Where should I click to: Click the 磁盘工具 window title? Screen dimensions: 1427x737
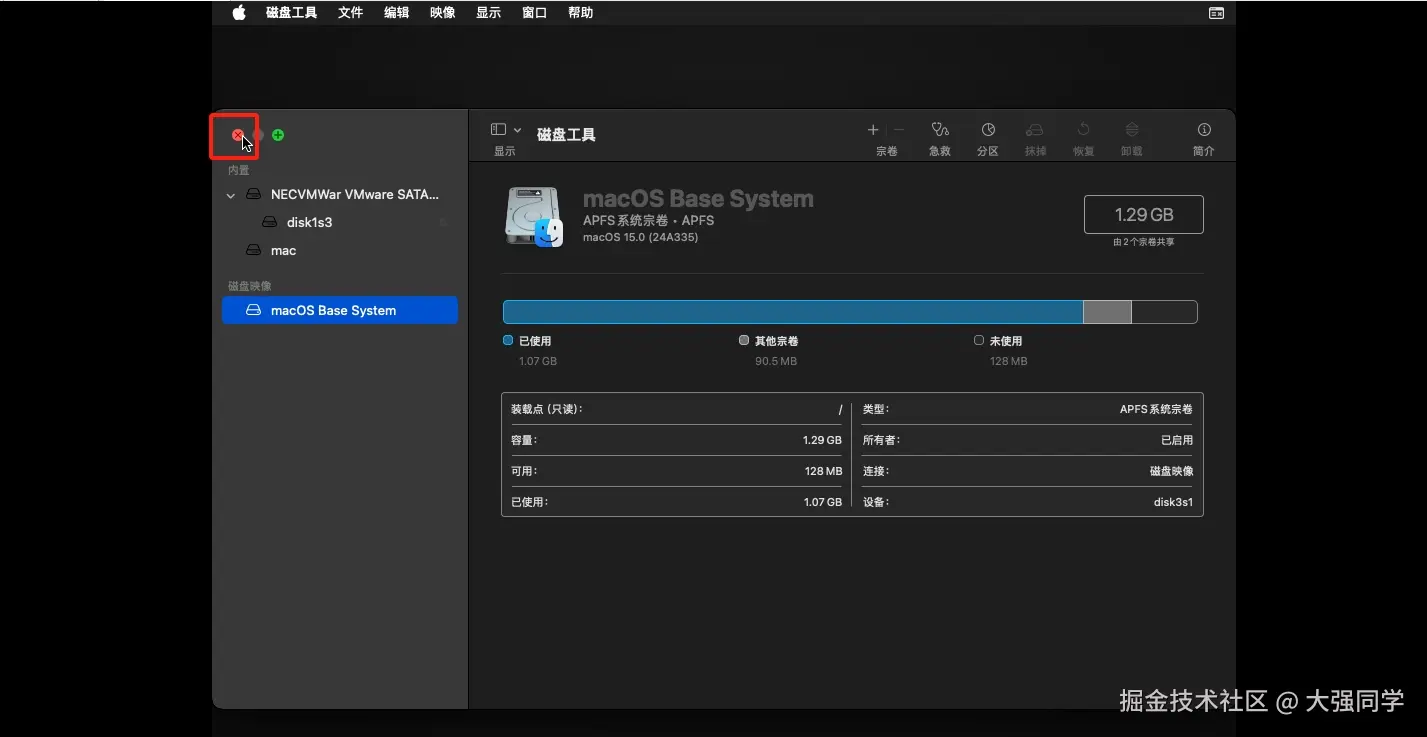coord(566,135)
